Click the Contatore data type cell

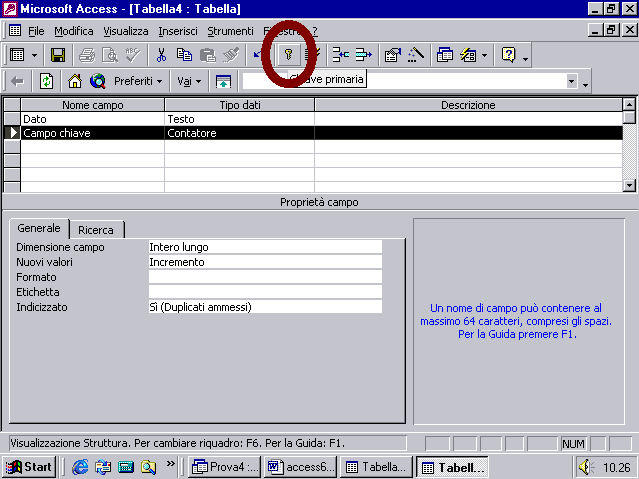click(240, 133)
